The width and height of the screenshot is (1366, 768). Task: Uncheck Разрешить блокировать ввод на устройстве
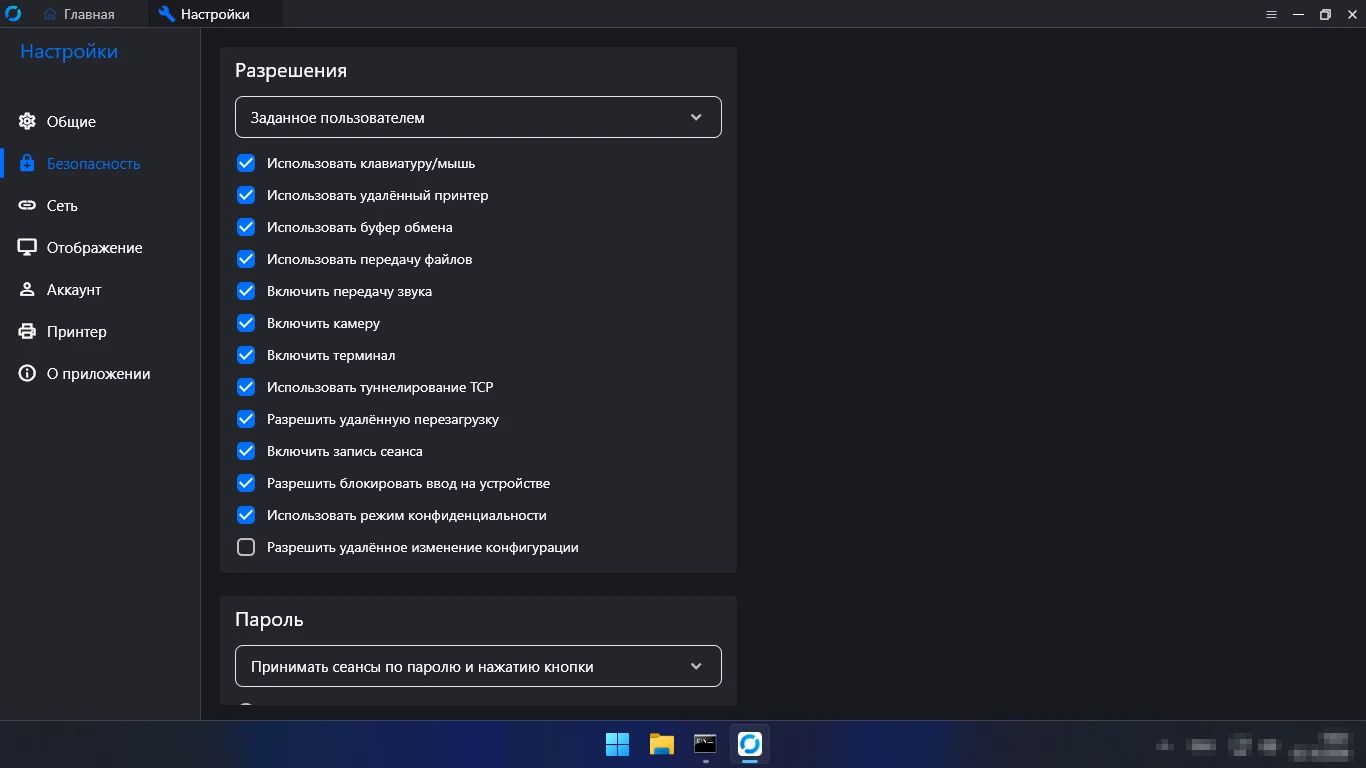point(246,483)
